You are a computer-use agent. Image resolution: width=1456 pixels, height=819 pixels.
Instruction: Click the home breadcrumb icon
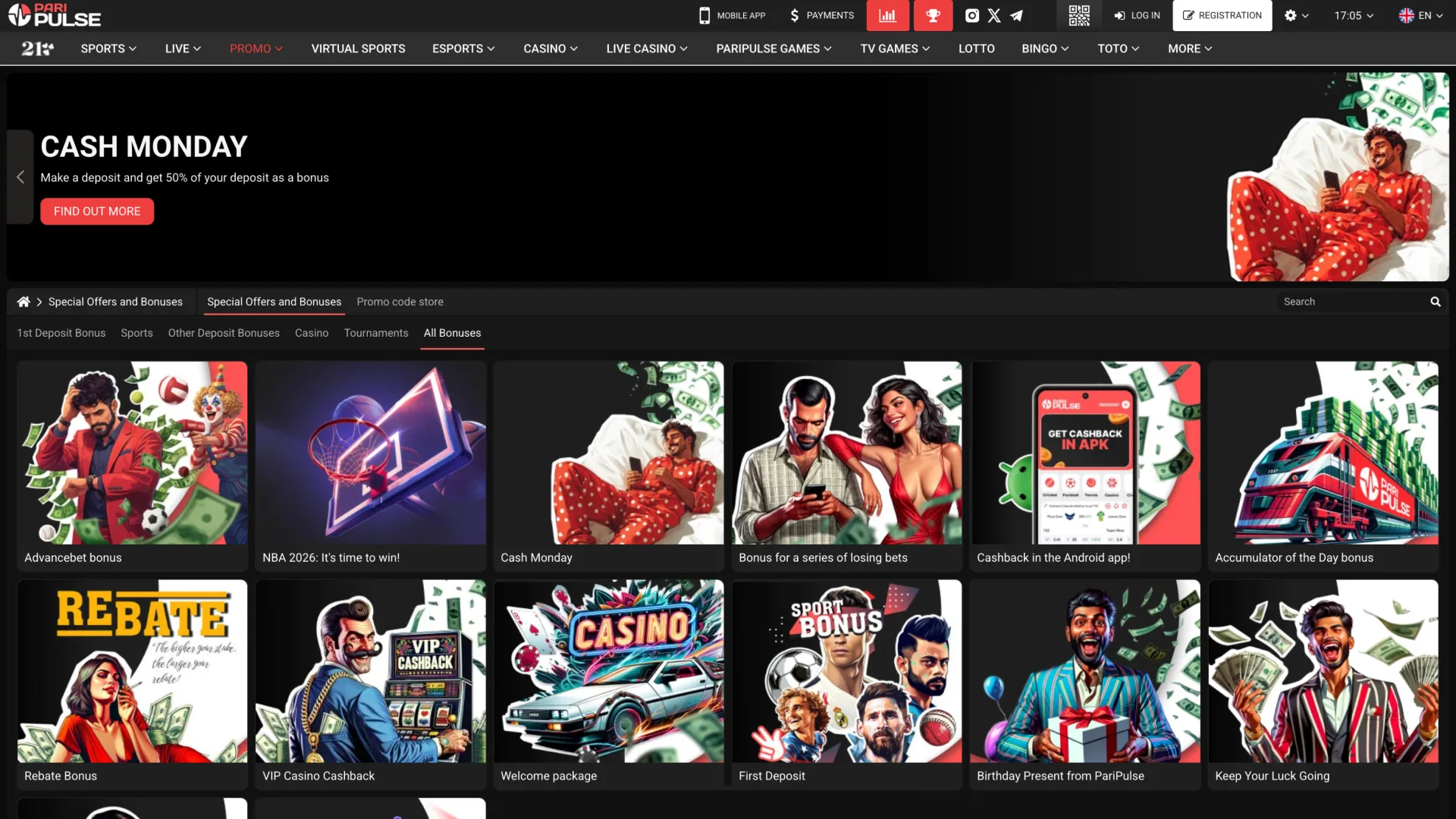[x=24, y=302]
